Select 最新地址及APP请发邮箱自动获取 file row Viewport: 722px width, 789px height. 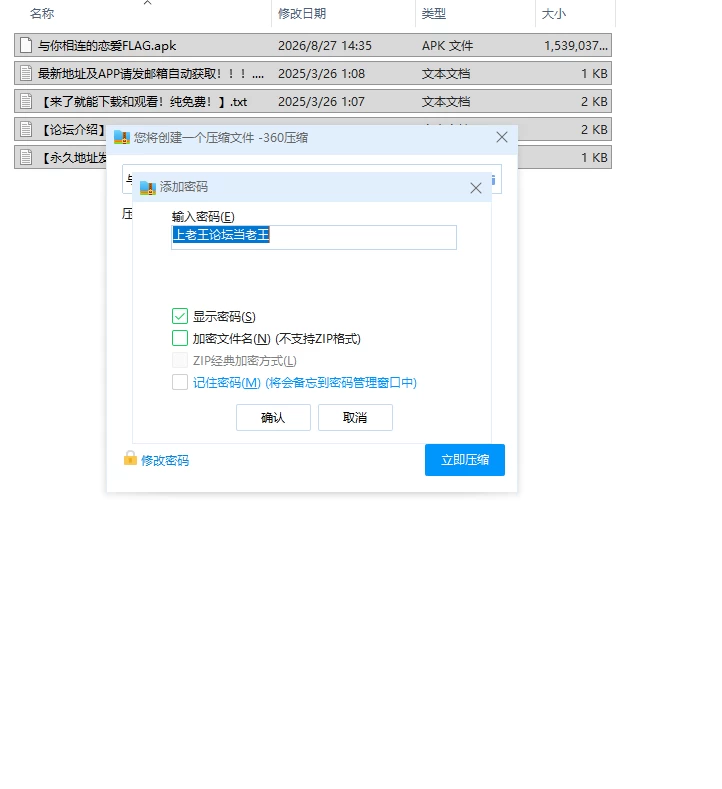point(313,73)
